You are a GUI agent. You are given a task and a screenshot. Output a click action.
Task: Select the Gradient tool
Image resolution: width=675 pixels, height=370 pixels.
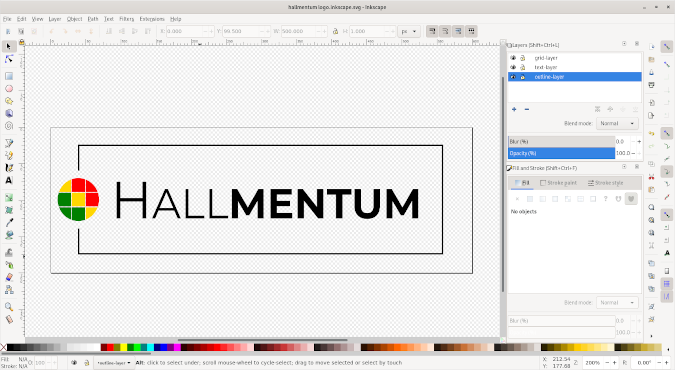pos(9,198)
